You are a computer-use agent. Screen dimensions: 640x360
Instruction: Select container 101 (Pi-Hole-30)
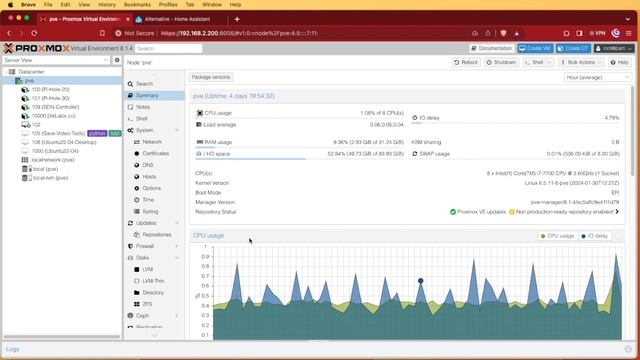(50, 98)
